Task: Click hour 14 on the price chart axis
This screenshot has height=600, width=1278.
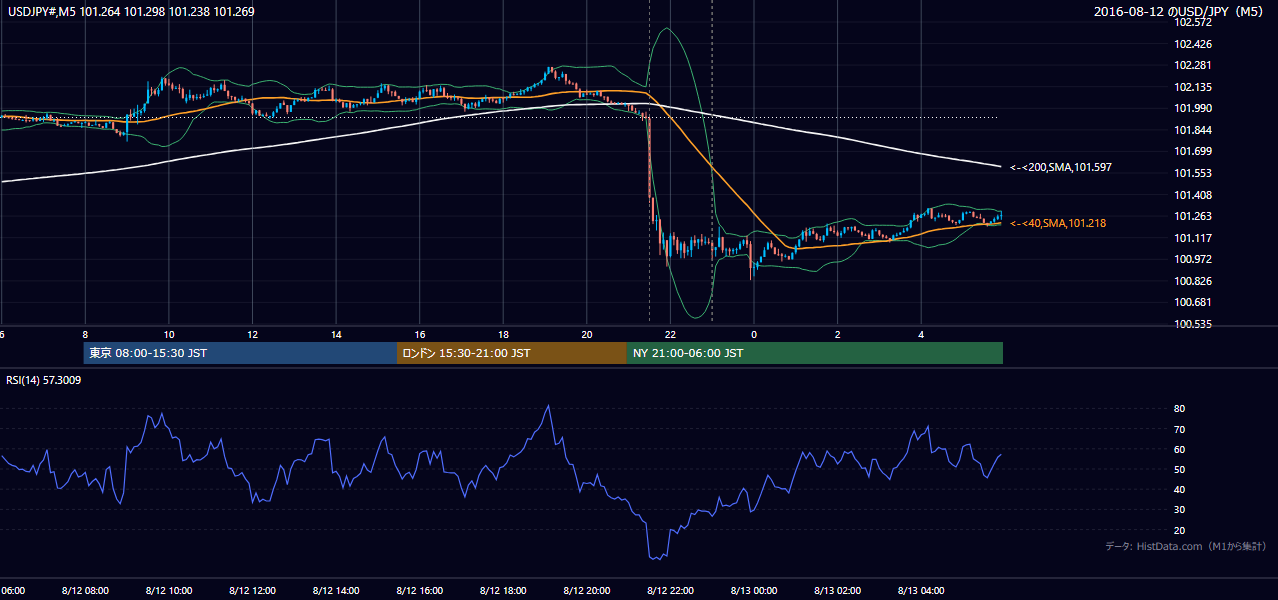Action: [336, 334]
